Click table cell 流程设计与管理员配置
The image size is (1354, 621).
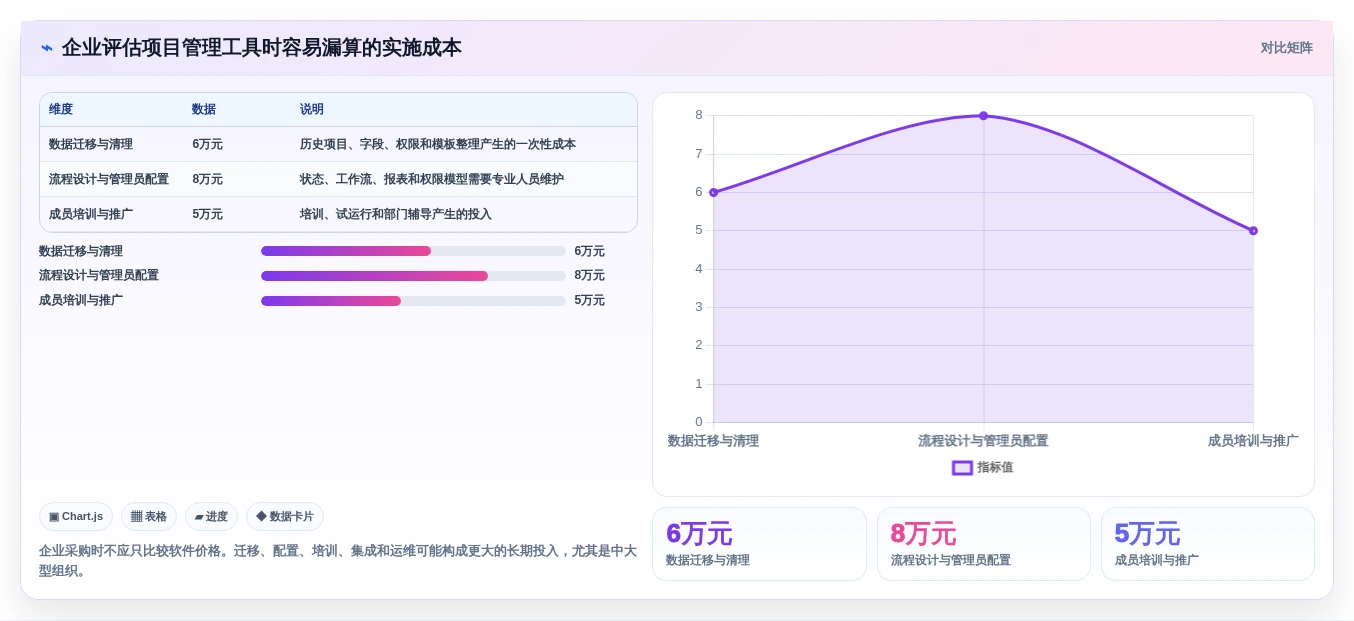point(109,179)
